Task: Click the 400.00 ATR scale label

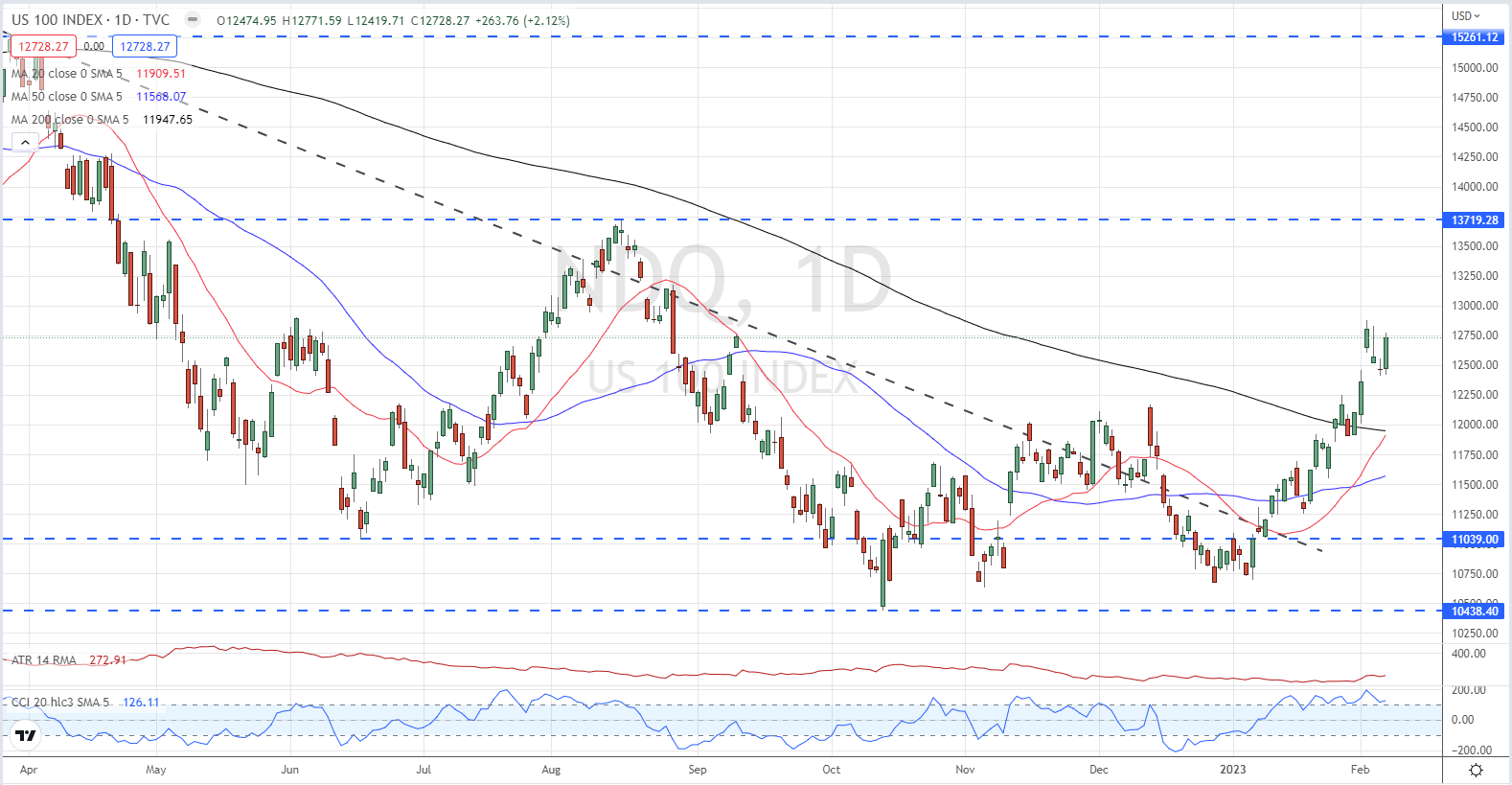Action: pos(1469,654)
